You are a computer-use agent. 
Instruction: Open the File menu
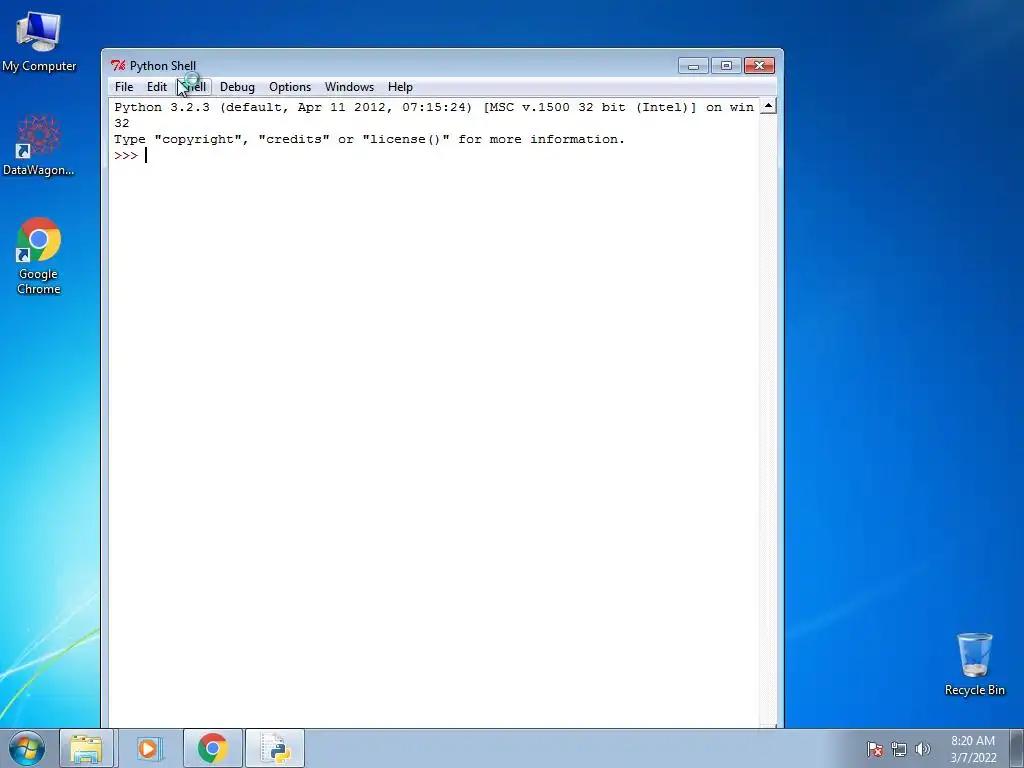click(x=124, y=87)
